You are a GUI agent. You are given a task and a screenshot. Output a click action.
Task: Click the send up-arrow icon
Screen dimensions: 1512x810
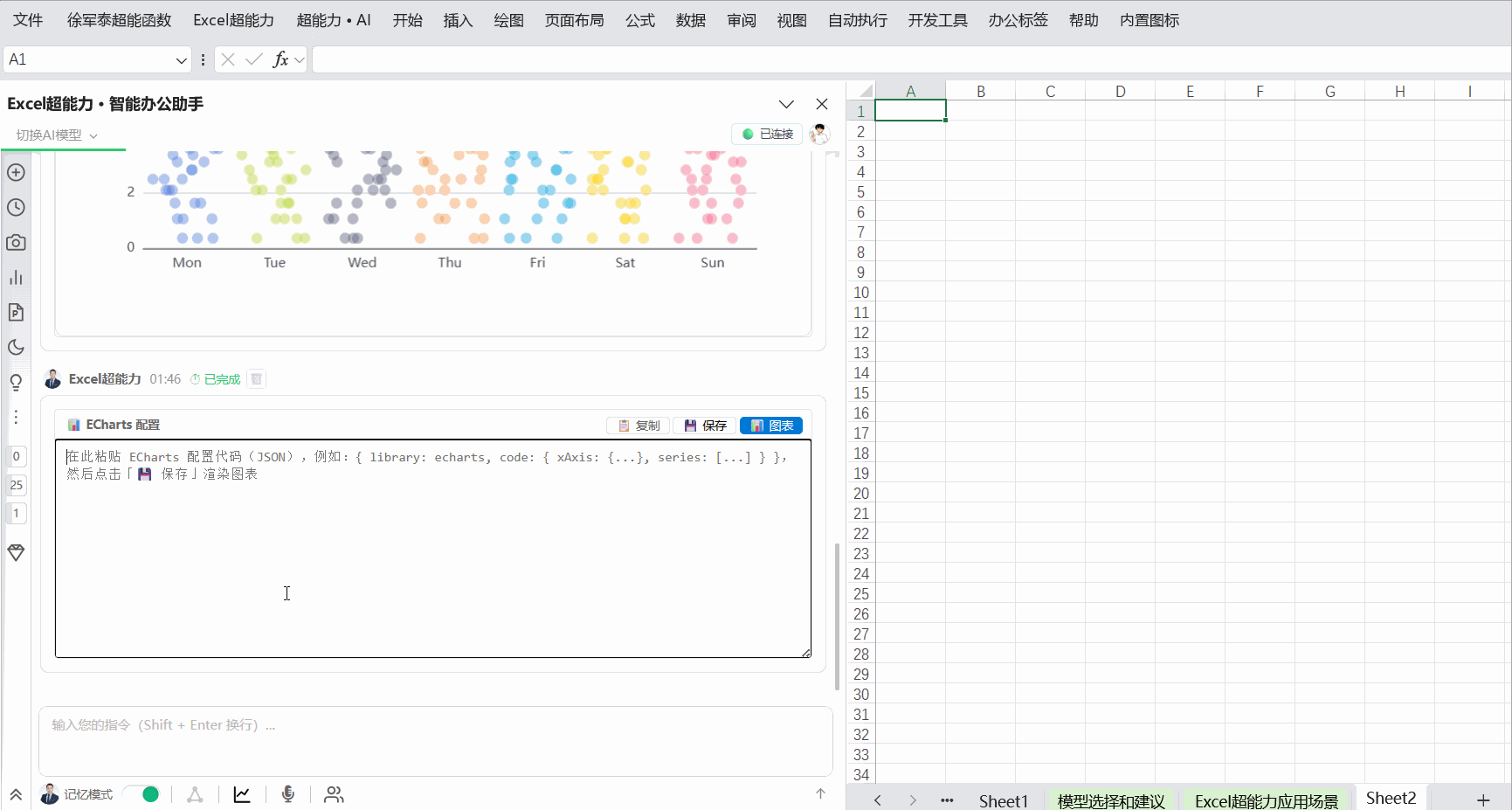click(820, 793)
